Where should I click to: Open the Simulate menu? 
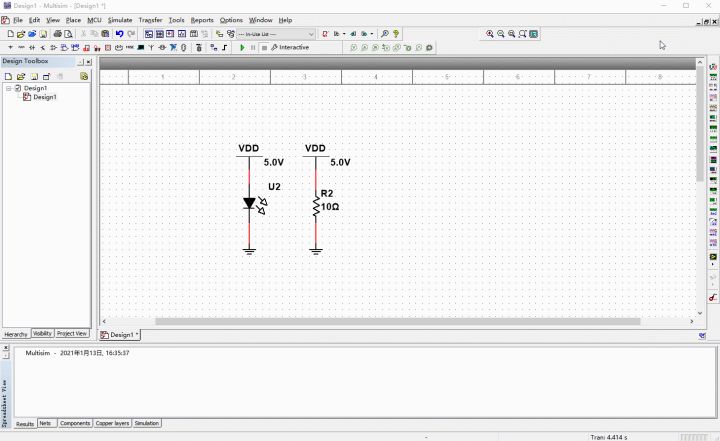pos(120,20)
